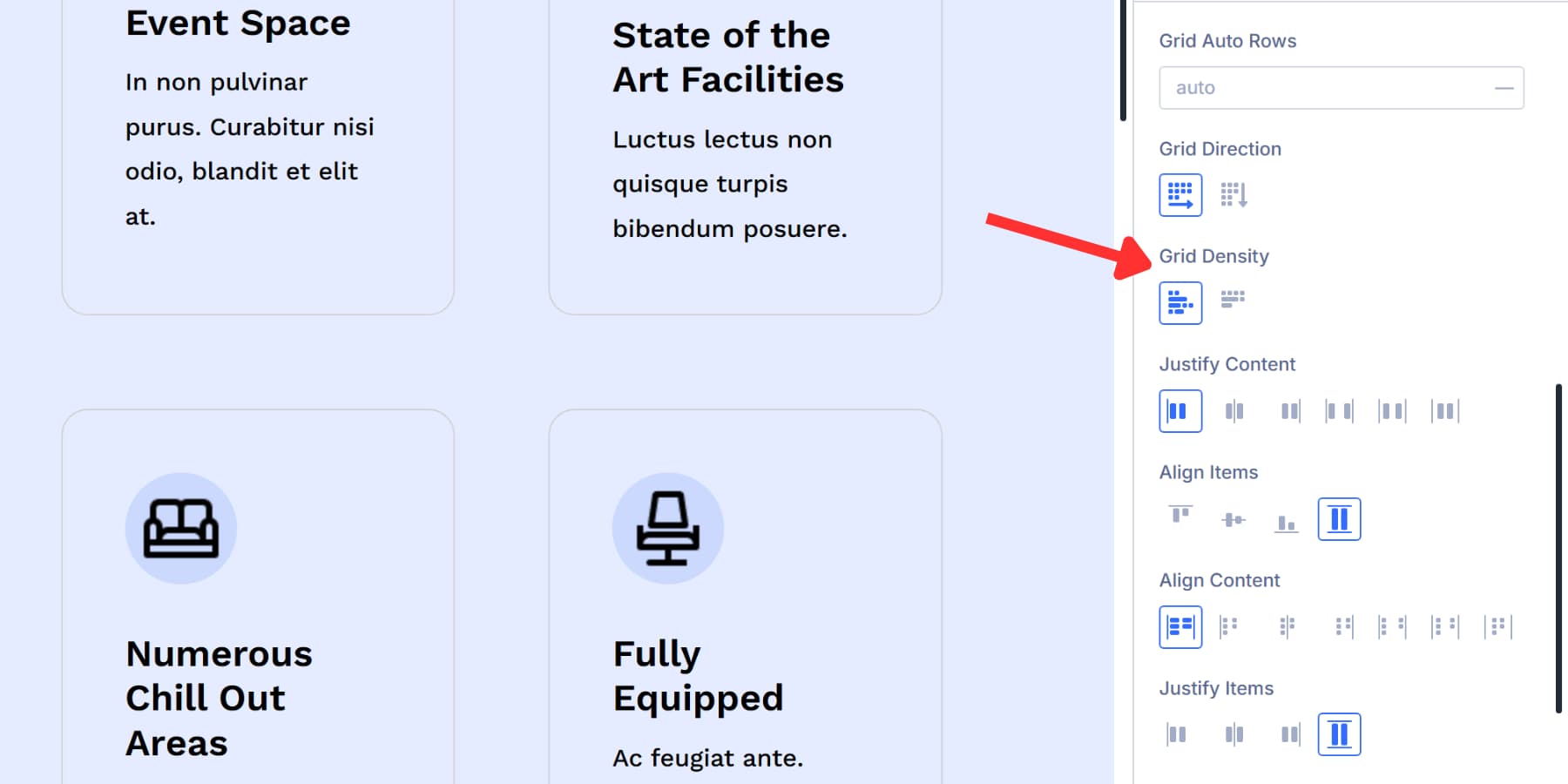Select the Fully Equipped feature card
The width and height of the screenshot is (1568, 784).
(x=745, y=601)
